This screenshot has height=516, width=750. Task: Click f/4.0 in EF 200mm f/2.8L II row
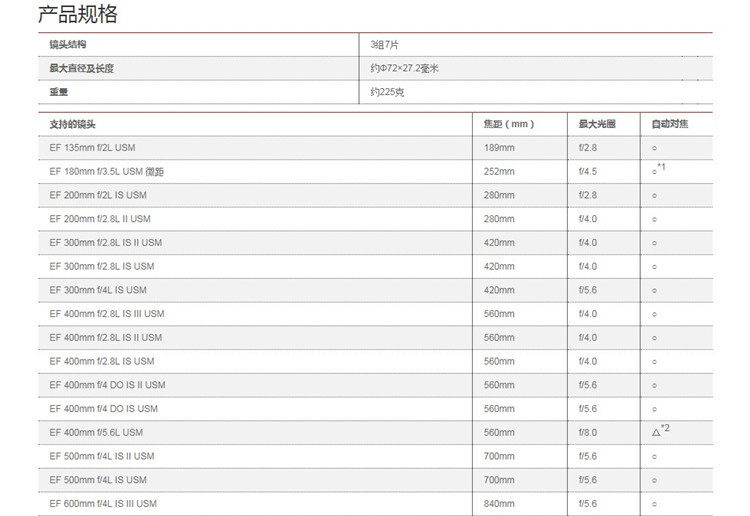coord(587,219)
